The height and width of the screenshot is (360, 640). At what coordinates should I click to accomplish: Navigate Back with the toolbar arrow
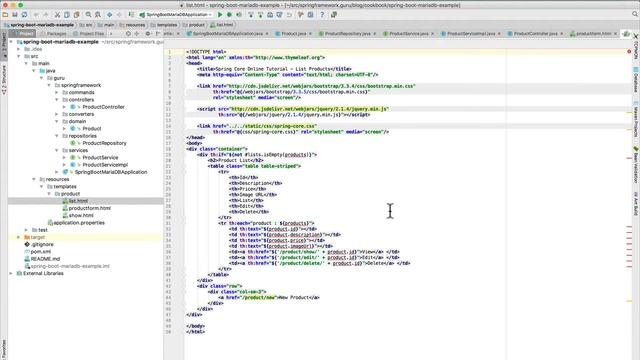click(109, 15)
